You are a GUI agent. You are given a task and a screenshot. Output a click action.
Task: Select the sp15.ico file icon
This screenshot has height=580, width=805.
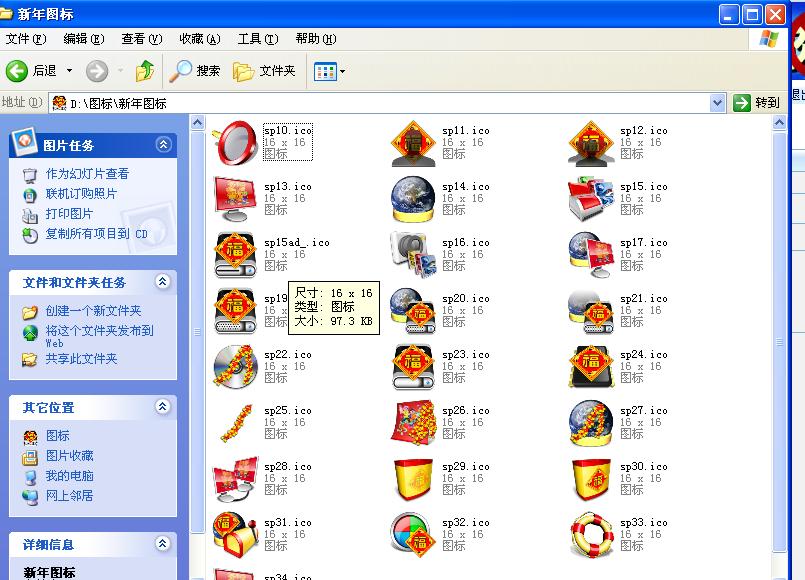pos(591,199)
